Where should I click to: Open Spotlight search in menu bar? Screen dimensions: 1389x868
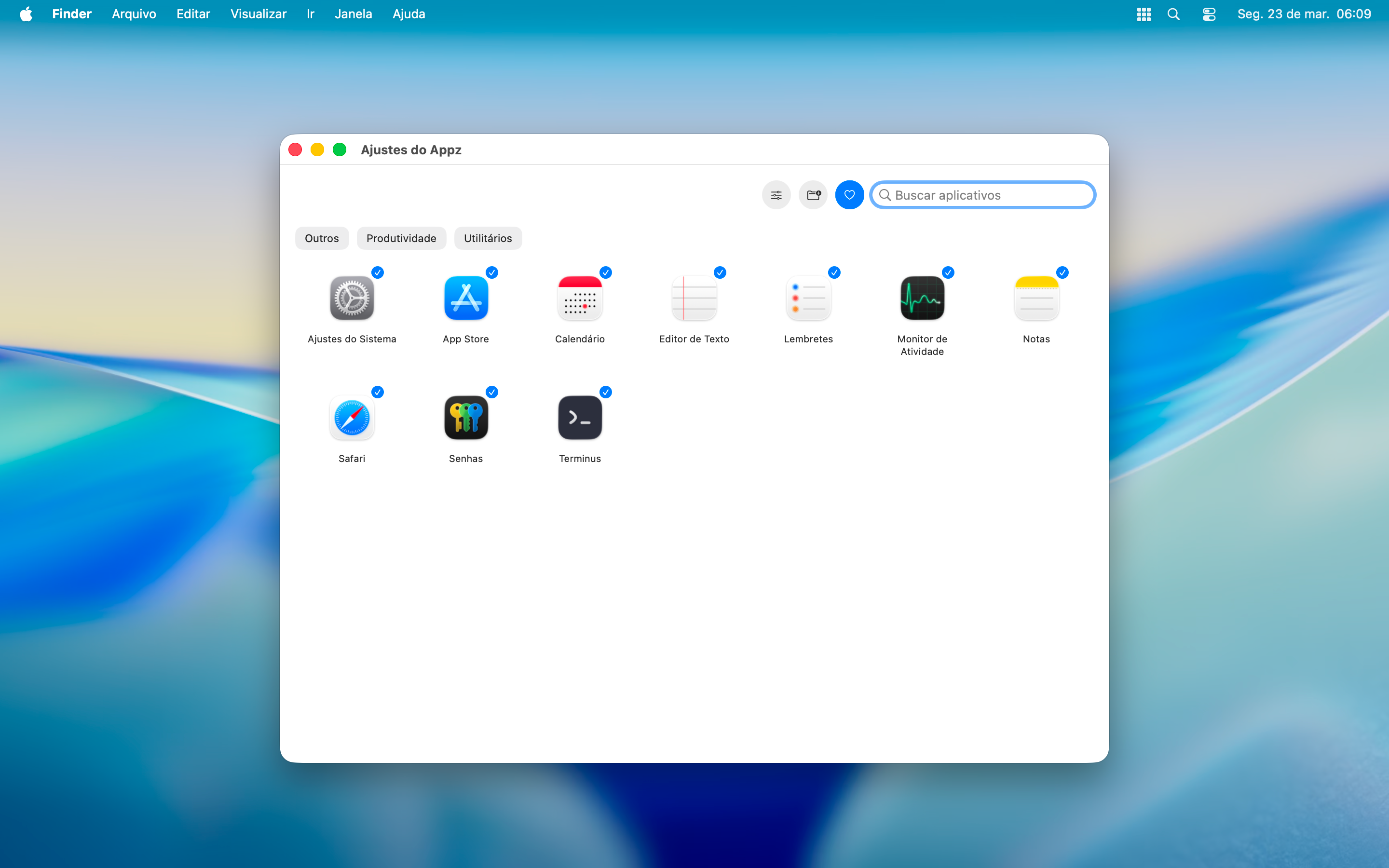point(1173,14)
